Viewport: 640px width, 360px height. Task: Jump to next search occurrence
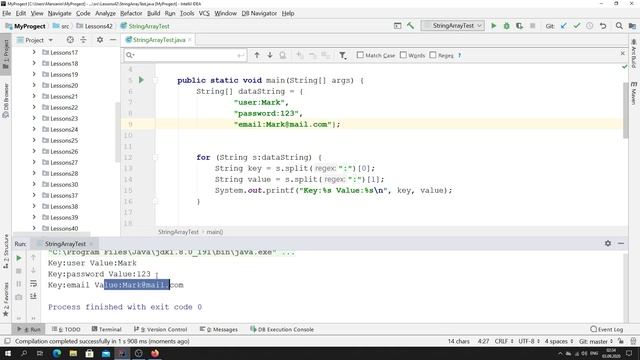pyautogui.click(x=270, y=55)
